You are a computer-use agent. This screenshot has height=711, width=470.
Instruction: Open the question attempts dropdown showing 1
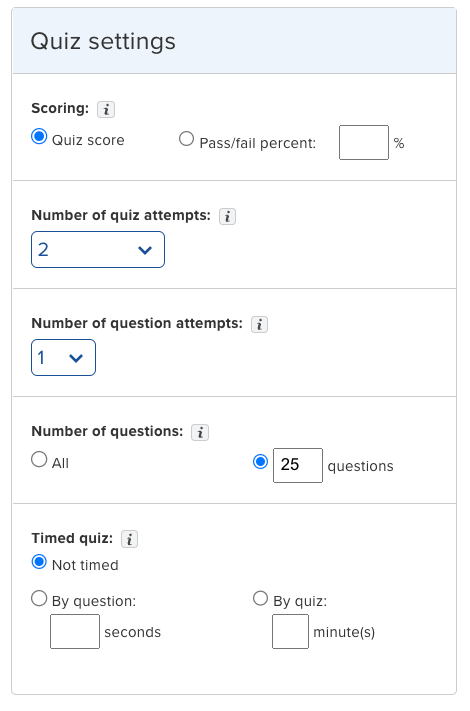[63, 357]
